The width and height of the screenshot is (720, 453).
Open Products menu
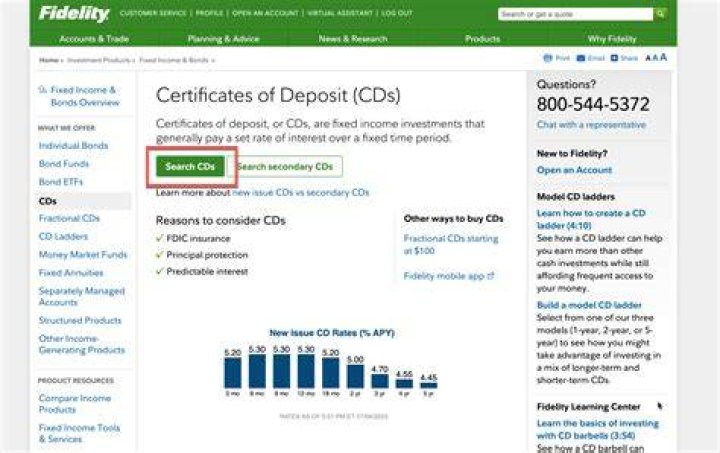click(x=482, y=39)
